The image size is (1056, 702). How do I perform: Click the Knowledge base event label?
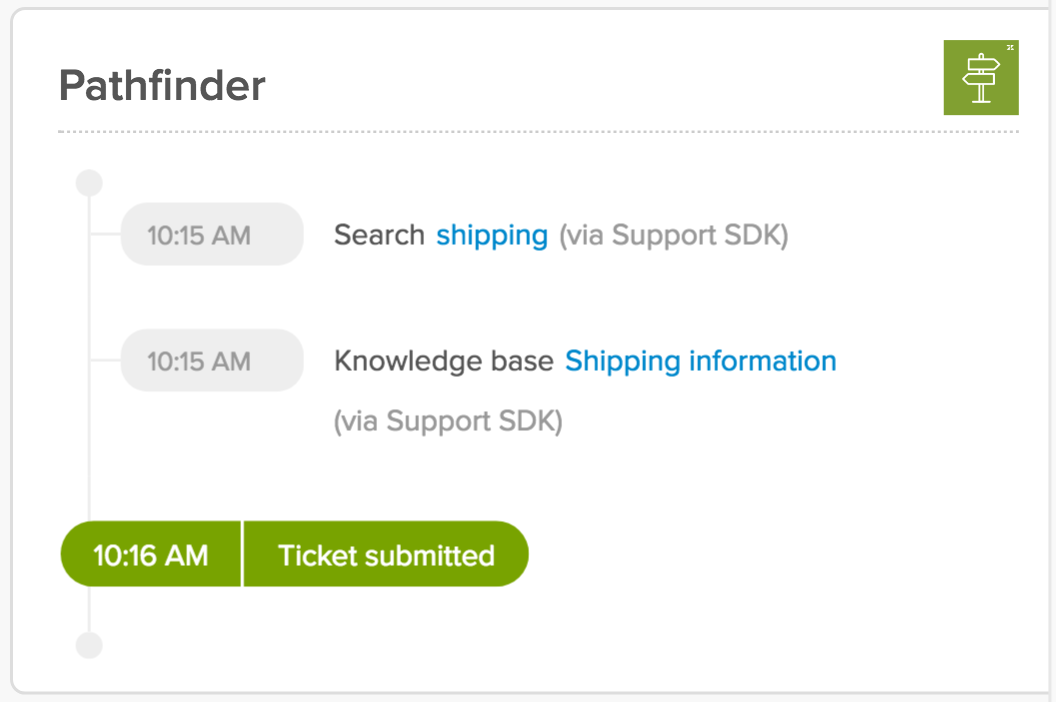pyautogui.click(x=444, y=361)
